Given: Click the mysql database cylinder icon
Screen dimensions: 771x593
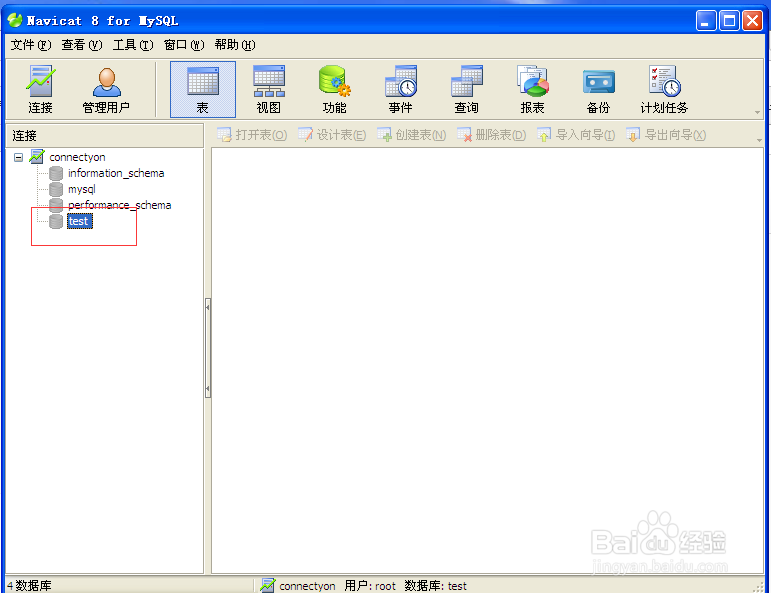Looking at the screenshot, I should [56, 189].
